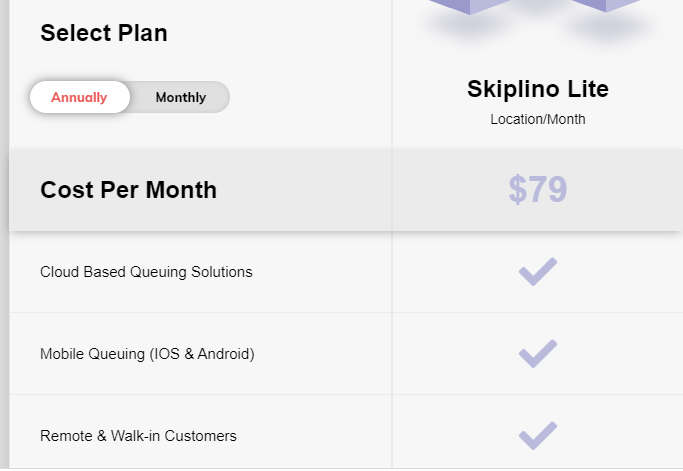Switch billing to Annually

[x=79, y=97]
